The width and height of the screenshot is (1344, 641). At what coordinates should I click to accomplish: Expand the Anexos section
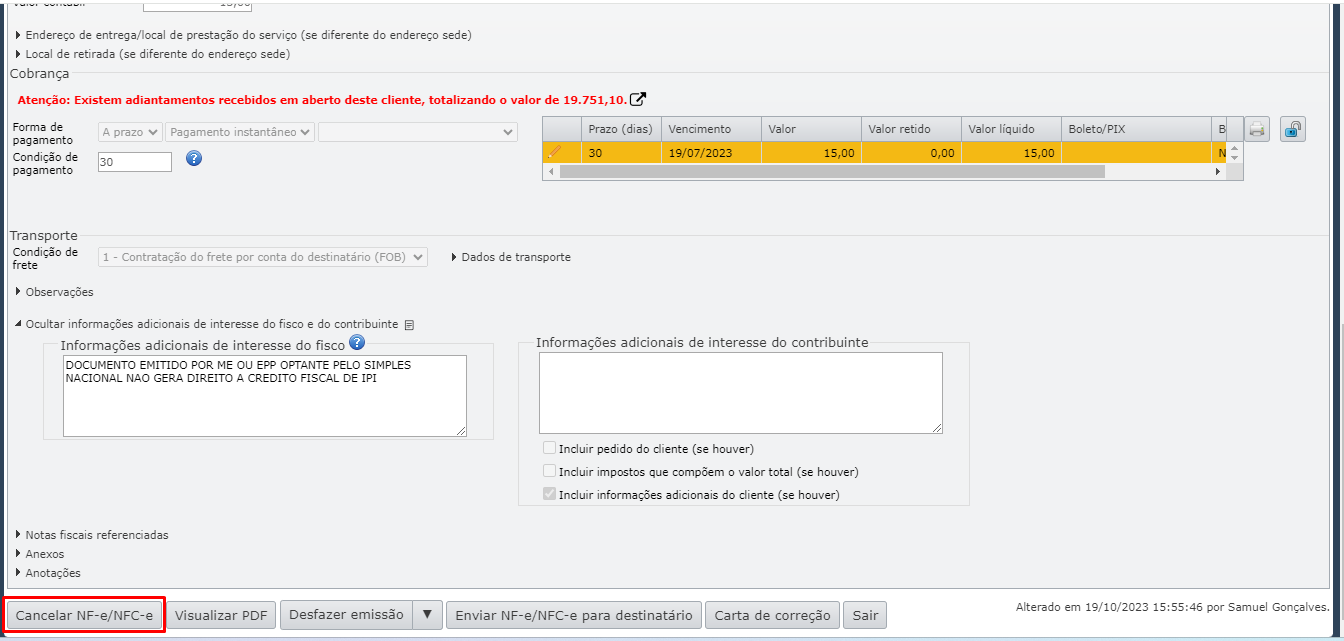tap(40, 554)
